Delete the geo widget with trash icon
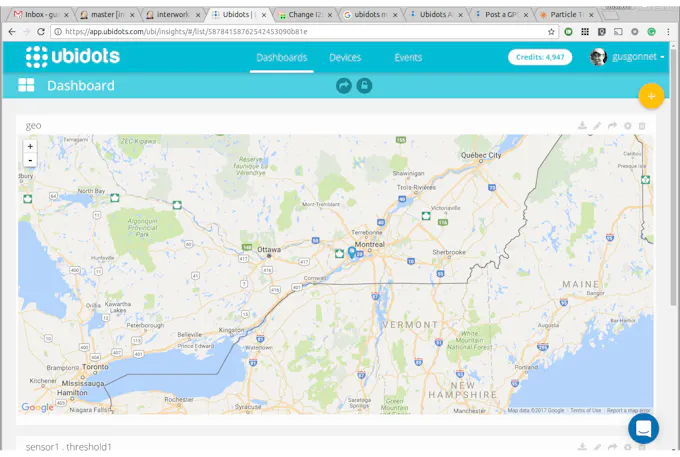 642,126
